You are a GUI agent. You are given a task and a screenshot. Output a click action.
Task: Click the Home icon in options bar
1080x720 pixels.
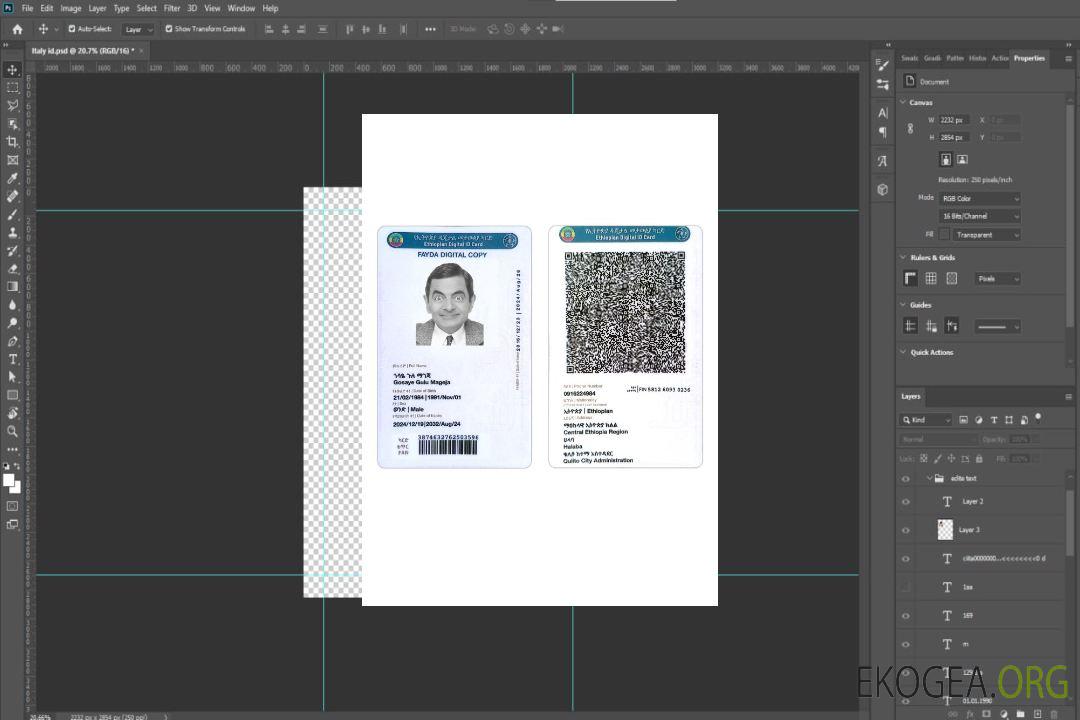[x=17, y=29]
